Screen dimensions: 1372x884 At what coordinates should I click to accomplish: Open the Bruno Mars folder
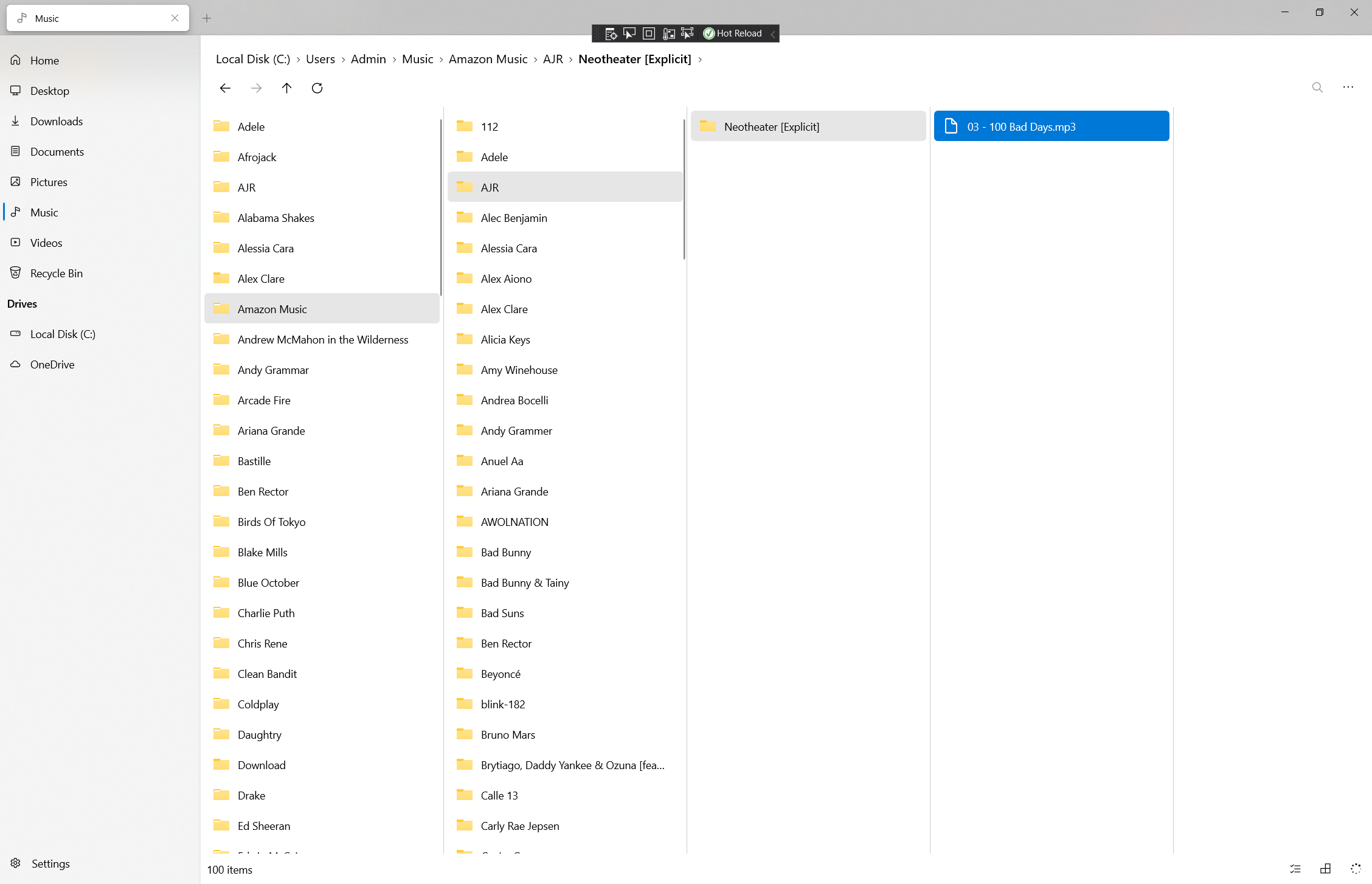tap(565, 734)
